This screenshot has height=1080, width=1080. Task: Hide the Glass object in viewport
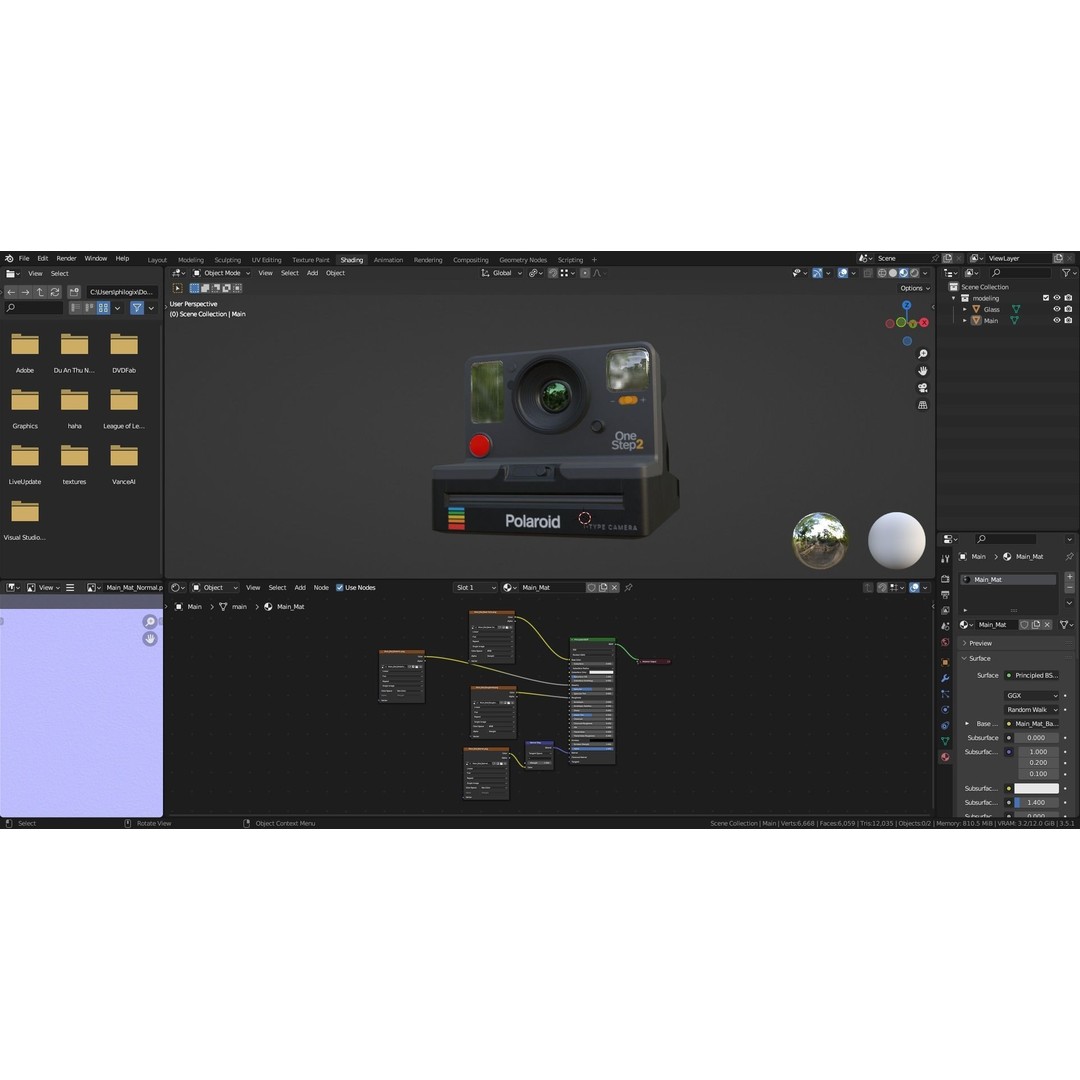pos(1057,309)
